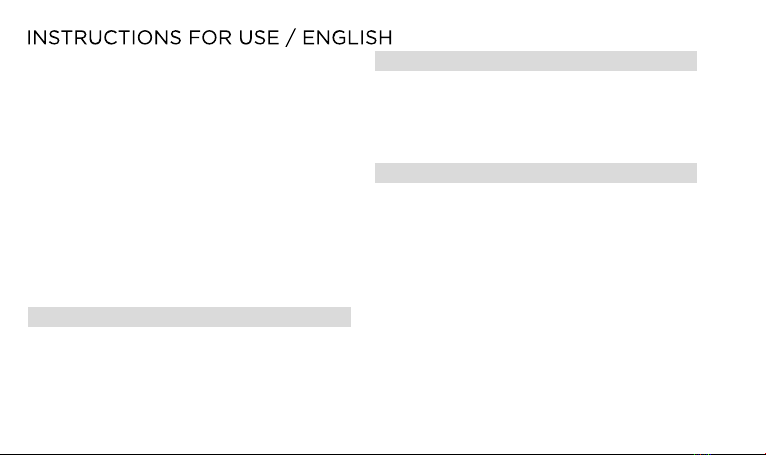Click the right end of upper right gray bar
The image size is (766, 455).
coord(694,61)
